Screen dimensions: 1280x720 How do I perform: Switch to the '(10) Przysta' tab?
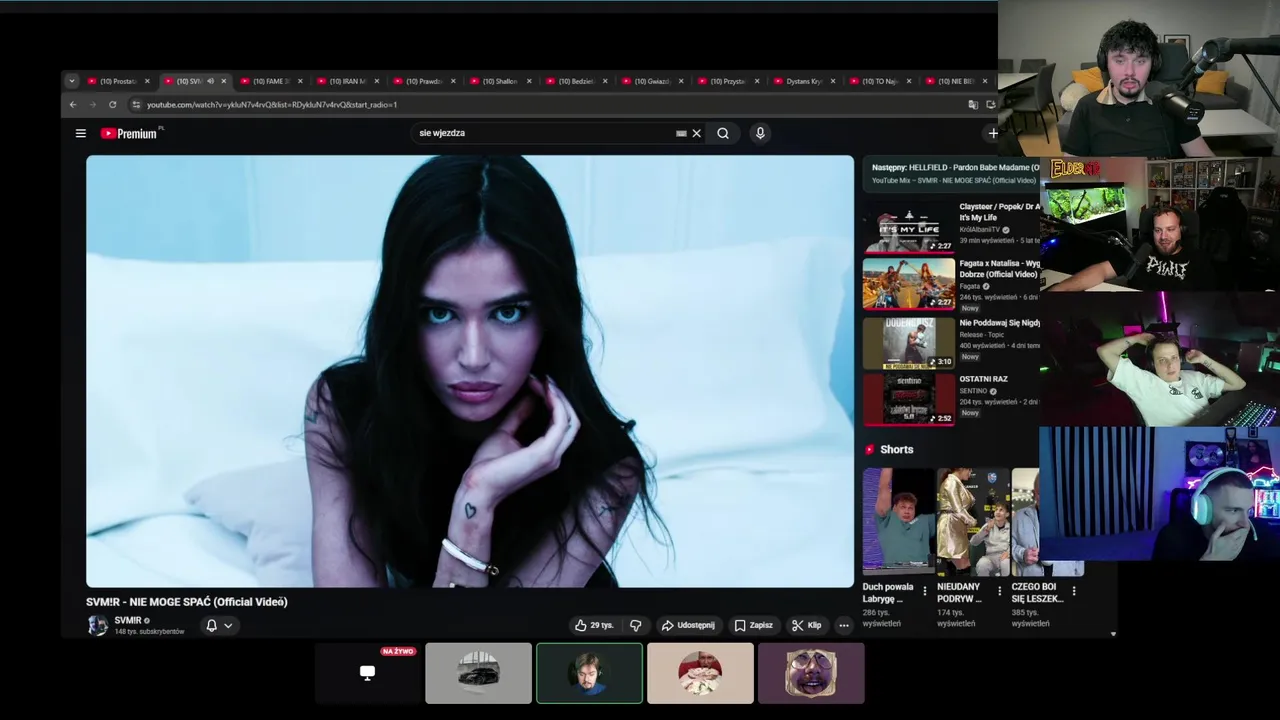(x=727, y=81)
